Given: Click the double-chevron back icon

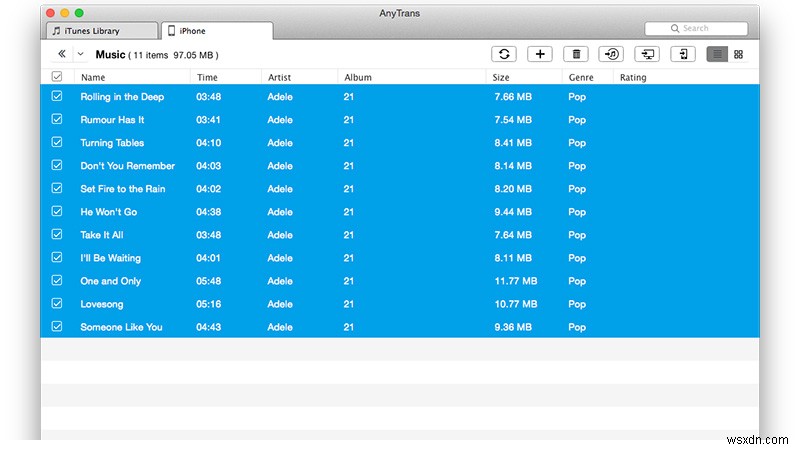Looking at the screenshot, I should pyautogui.click(x=62, y=54).
